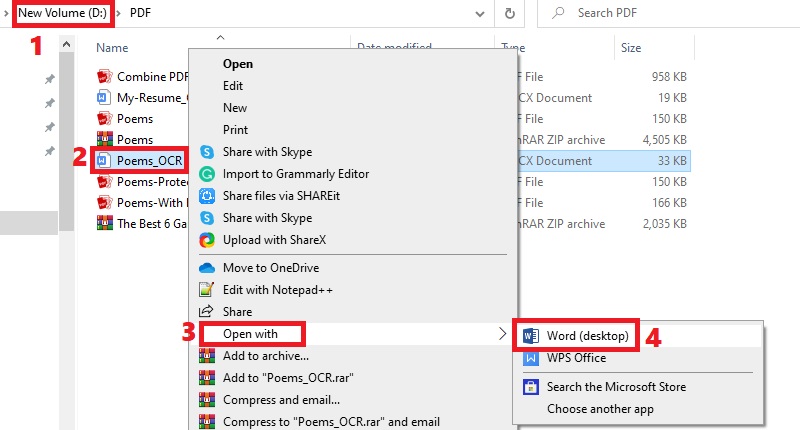
Task: Select Add to archive...
Action: pos(266,356)
